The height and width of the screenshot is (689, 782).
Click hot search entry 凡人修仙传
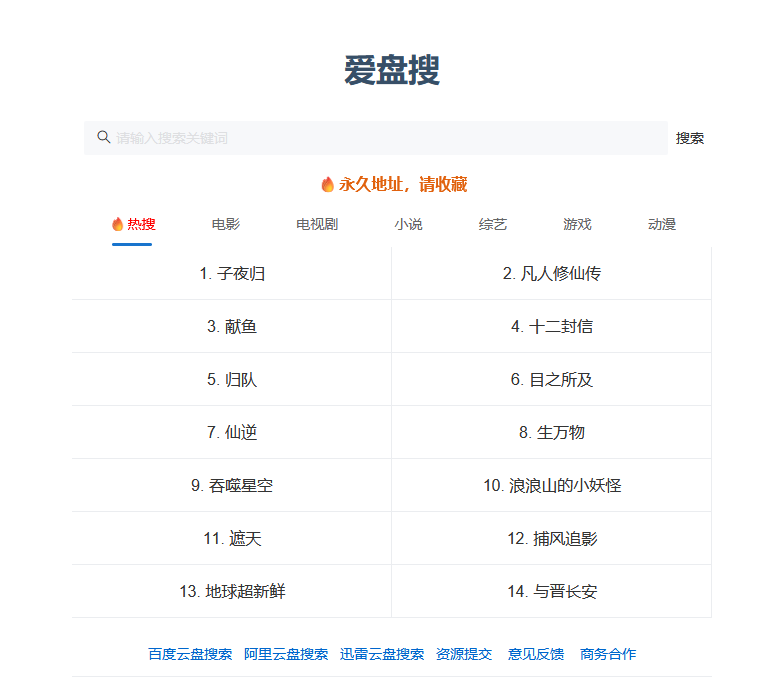tap(552, 273)
